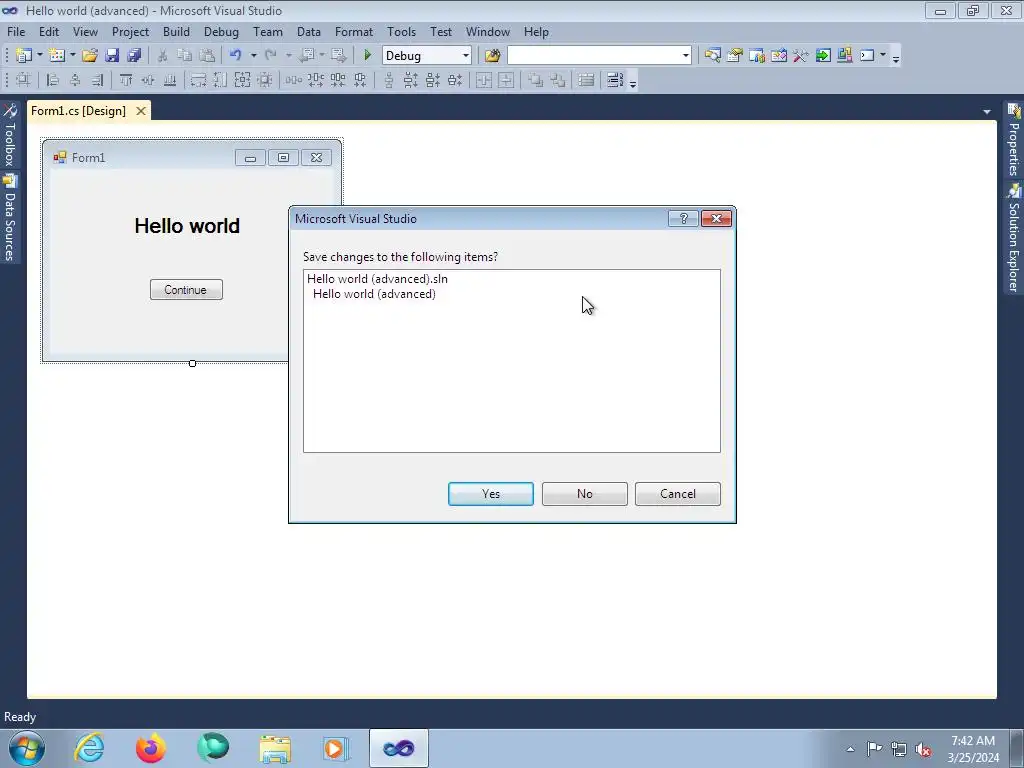This screenshot has width=1024, height=768.
Task: Click the Send to Back icon
Action: click(558, 80)
